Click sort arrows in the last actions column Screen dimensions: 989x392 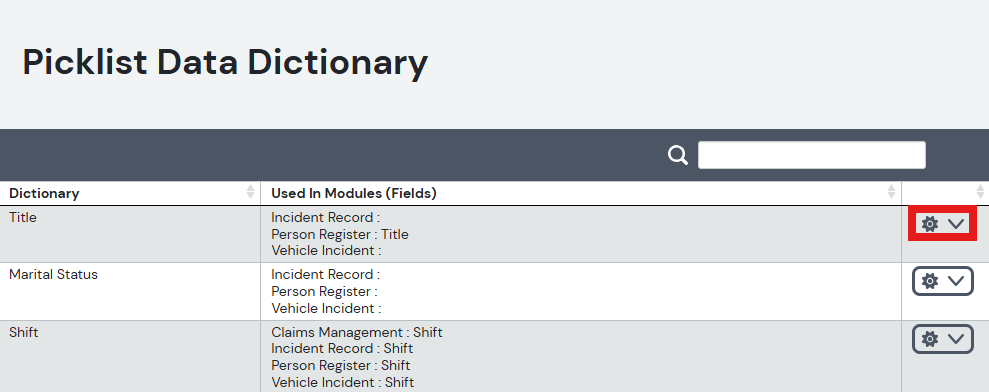tap(980, 192)
